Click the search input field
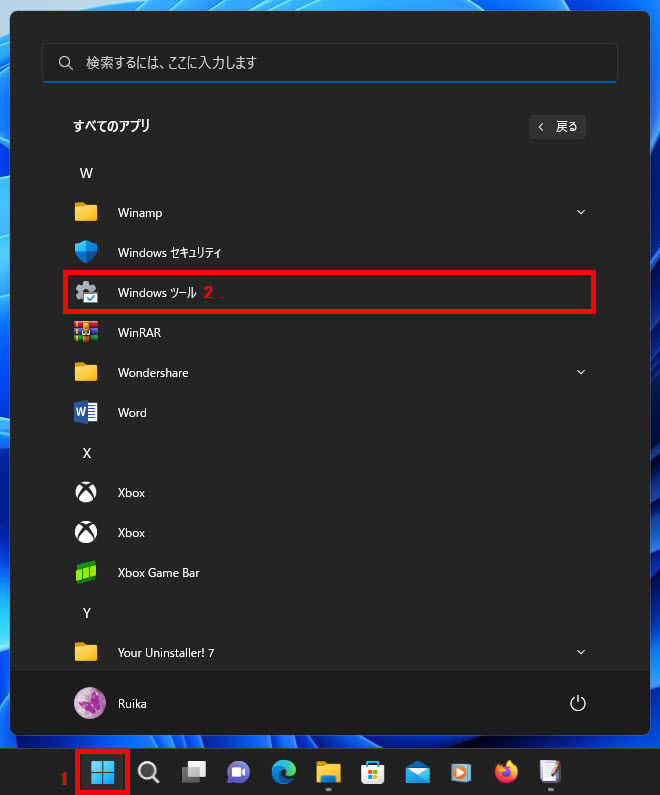Image resolution: width=660 pixels, height=795 pixels. click(330, 63)
